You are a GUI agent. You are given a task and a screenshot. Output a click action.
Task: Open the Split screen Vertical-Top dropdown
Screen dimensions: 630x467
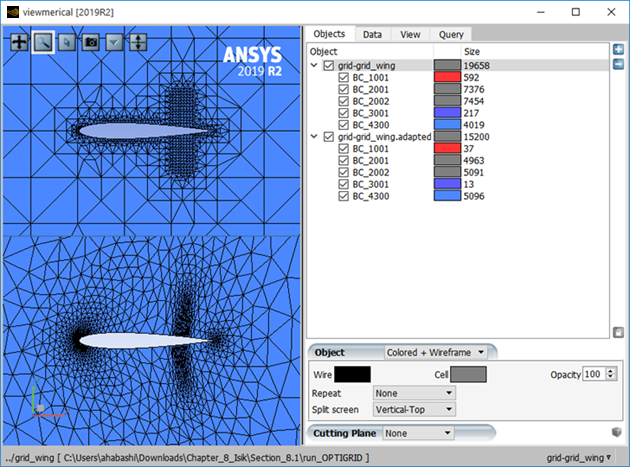point(414,410)
